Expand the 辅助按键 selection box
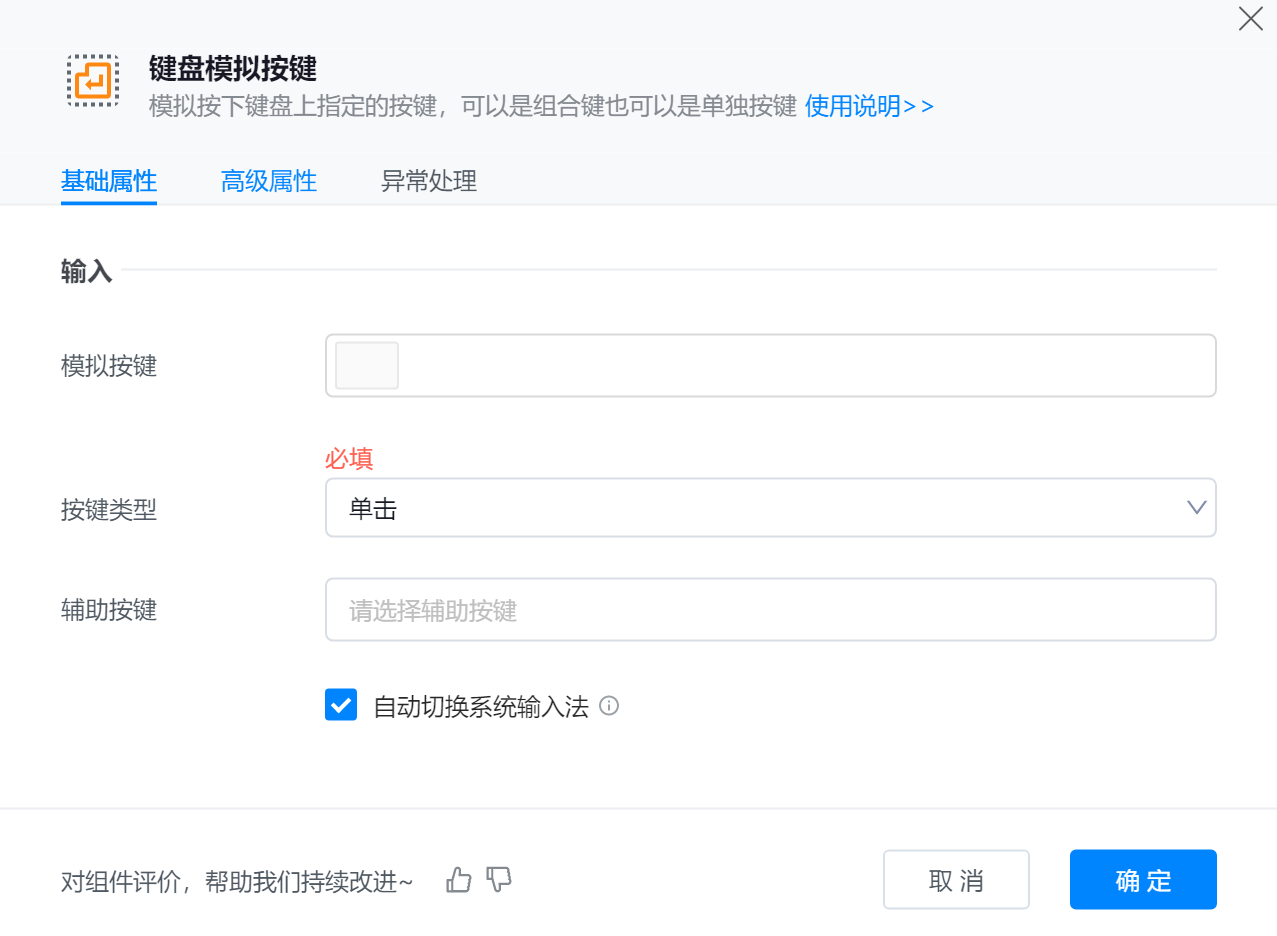 [x=770, y=610]
